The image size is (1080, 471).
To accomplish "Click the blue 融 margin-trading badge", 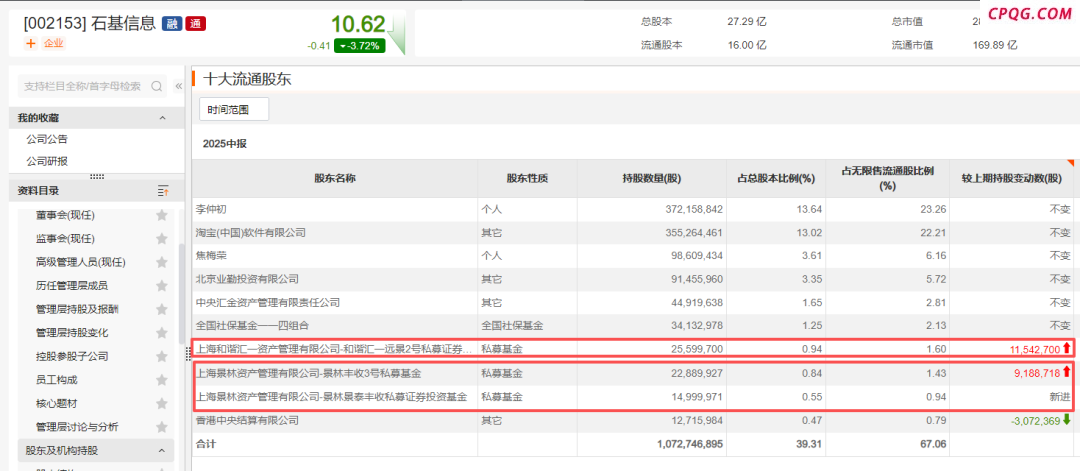I will (172, 24).
